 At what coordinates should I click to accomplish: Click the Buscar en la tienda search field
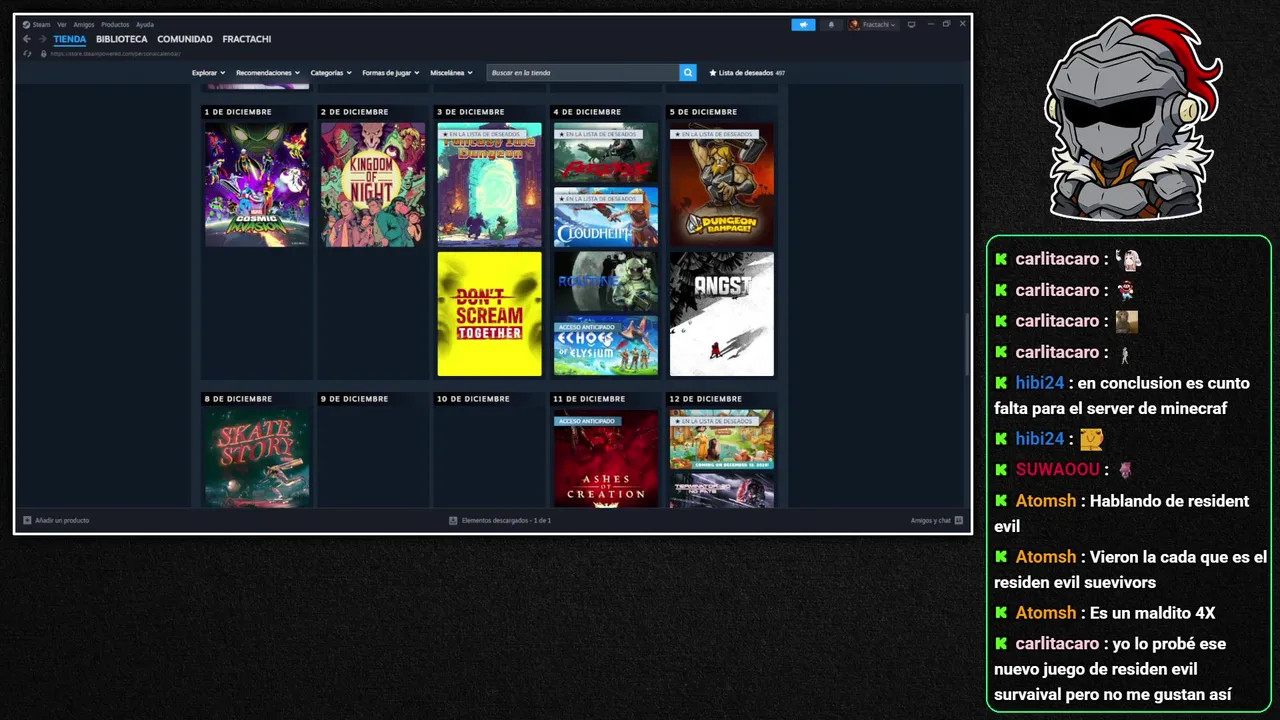click(583, 73)
